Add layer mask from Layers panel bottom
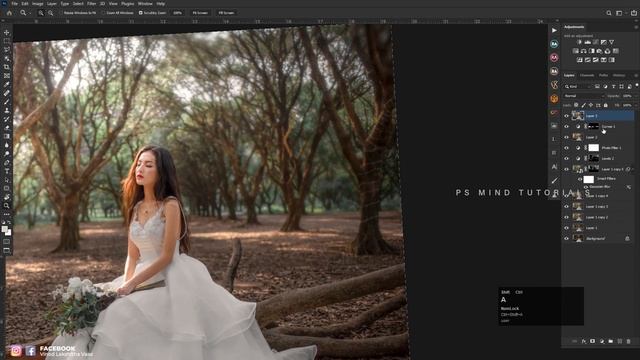 (x=593, y=341)
